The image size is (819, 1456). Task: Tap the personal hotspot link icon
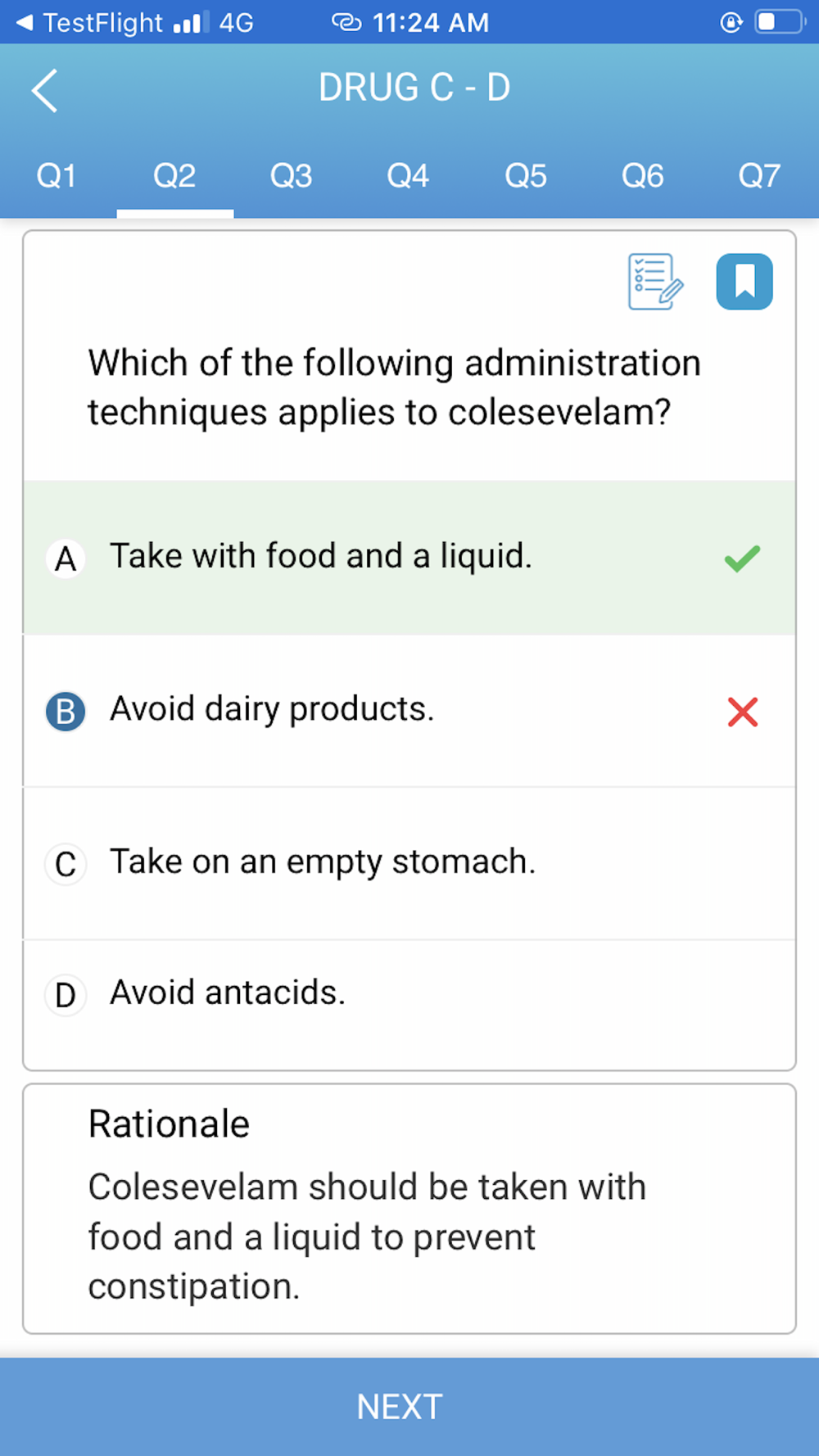click(x=346, y=22)
